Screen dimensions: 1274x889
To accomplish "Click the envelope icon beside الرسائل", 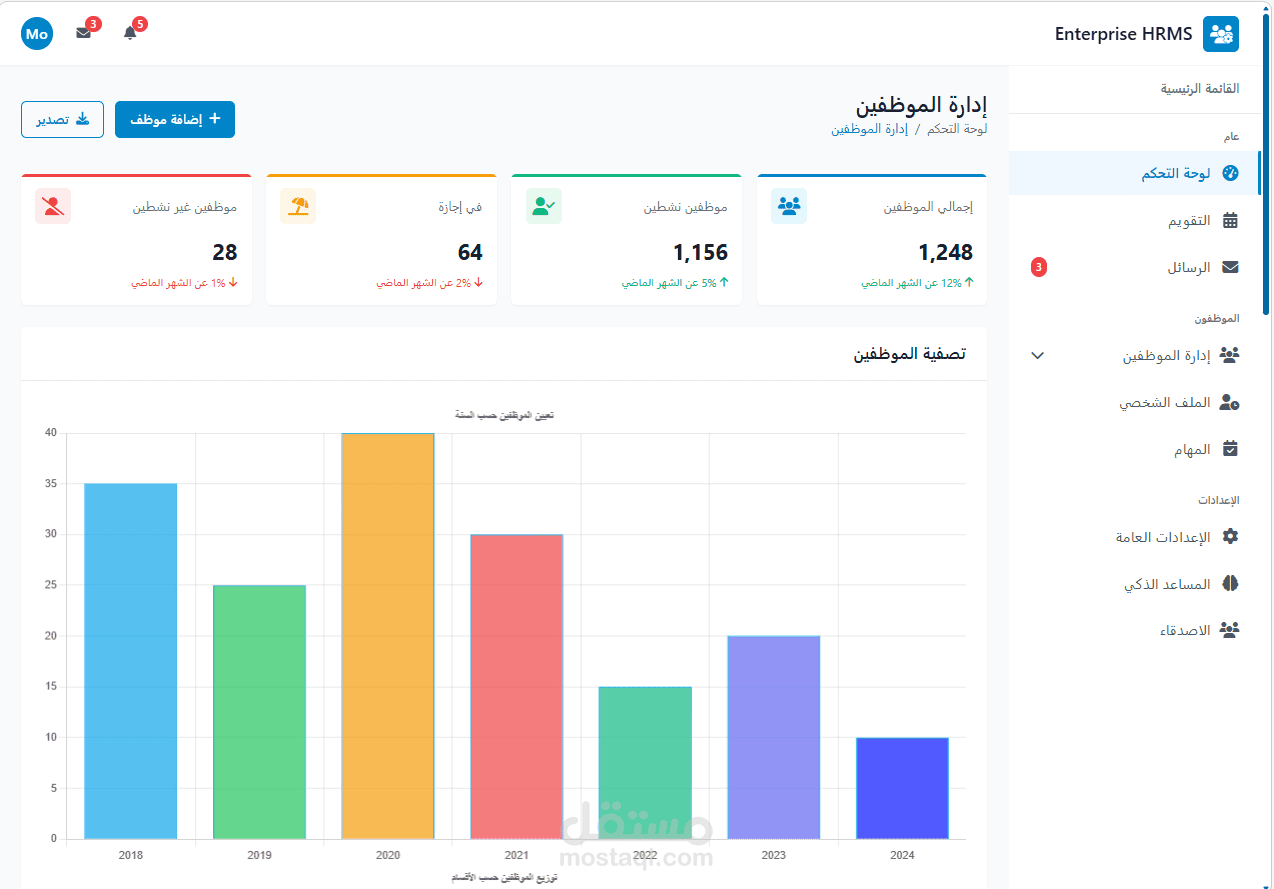I will (x=1231, y=267).
